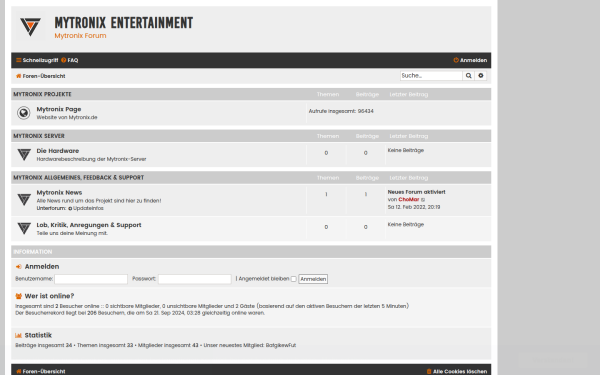The width and height of the screenshot is (600, 375).
Task: Enable the Angemeldet bleiben checkbox
Action: (293, 279)
